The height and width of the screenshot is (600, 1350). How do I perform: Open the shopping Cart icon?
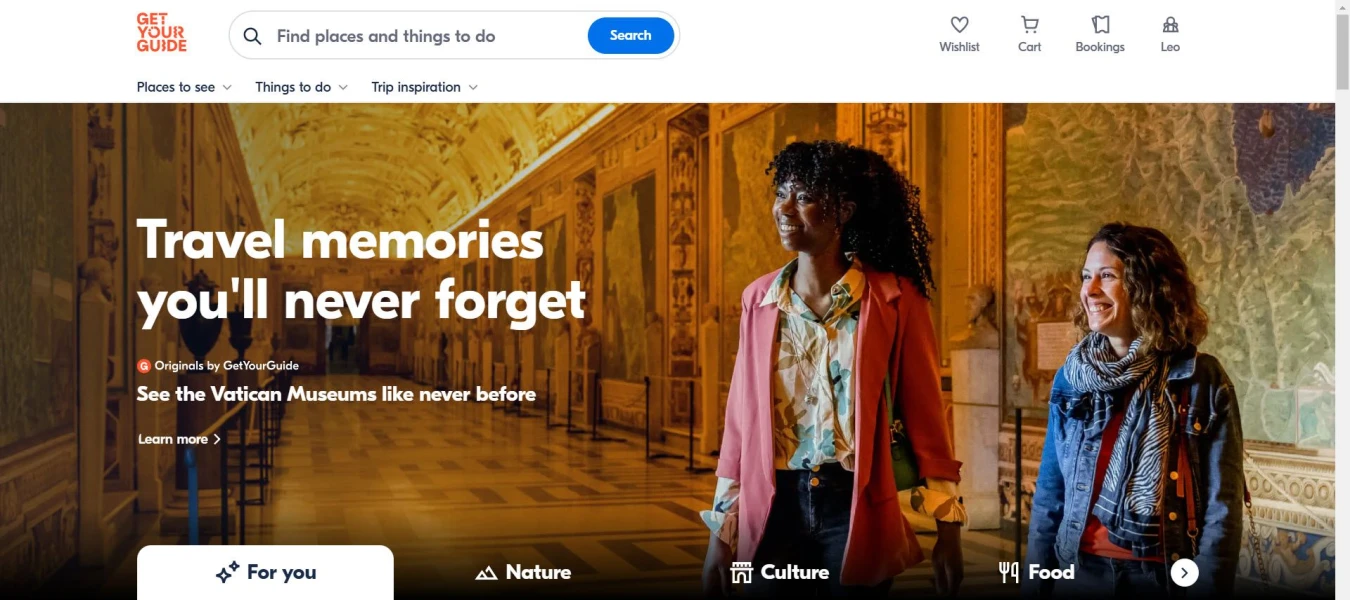1029,25
